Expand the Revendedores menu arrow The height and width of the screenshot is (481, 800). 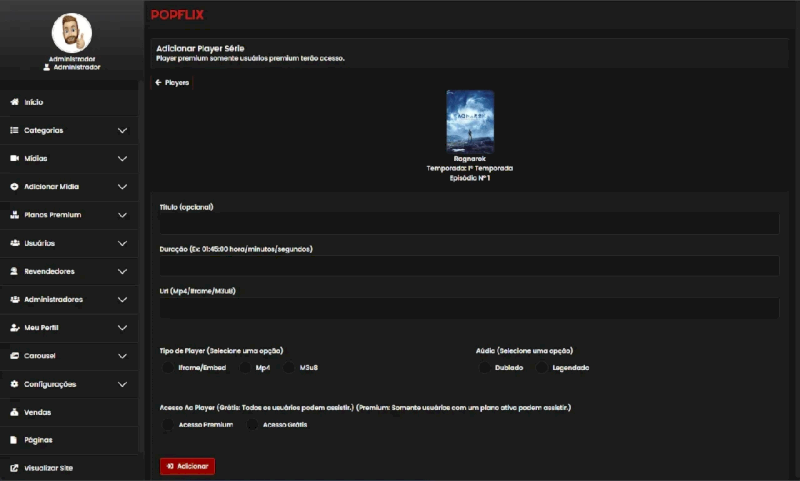[122, 271]
